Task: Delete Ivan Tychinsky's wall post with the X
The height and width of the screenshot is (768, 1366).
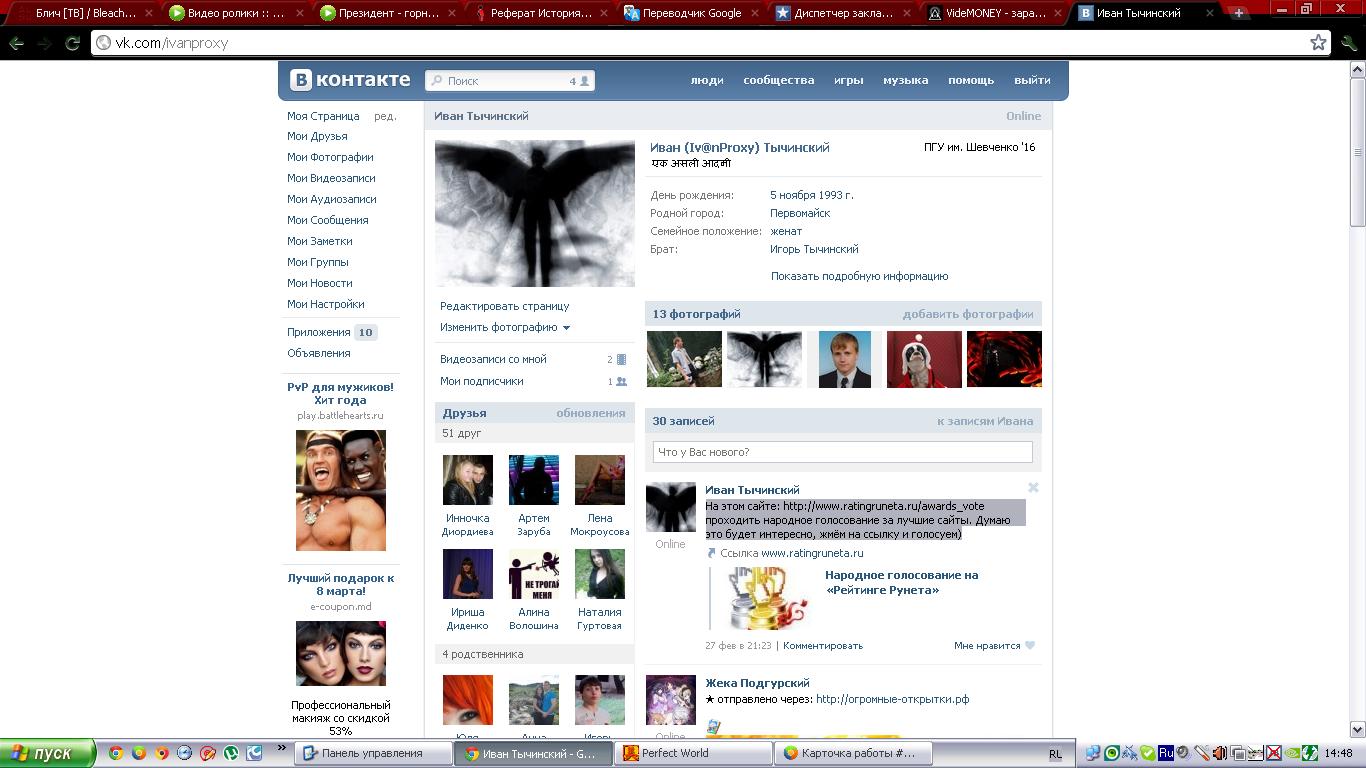Action: point(1033,488)
